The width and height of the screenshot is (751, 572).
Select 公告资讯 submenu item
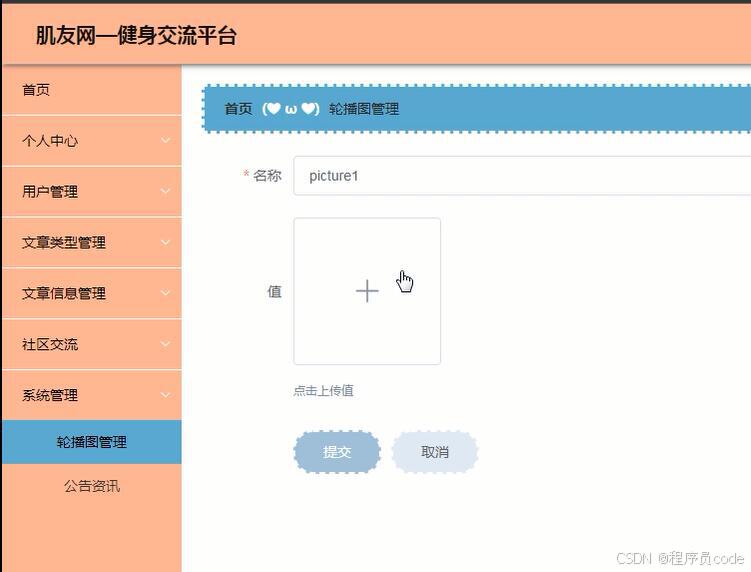tap(91, 486)
